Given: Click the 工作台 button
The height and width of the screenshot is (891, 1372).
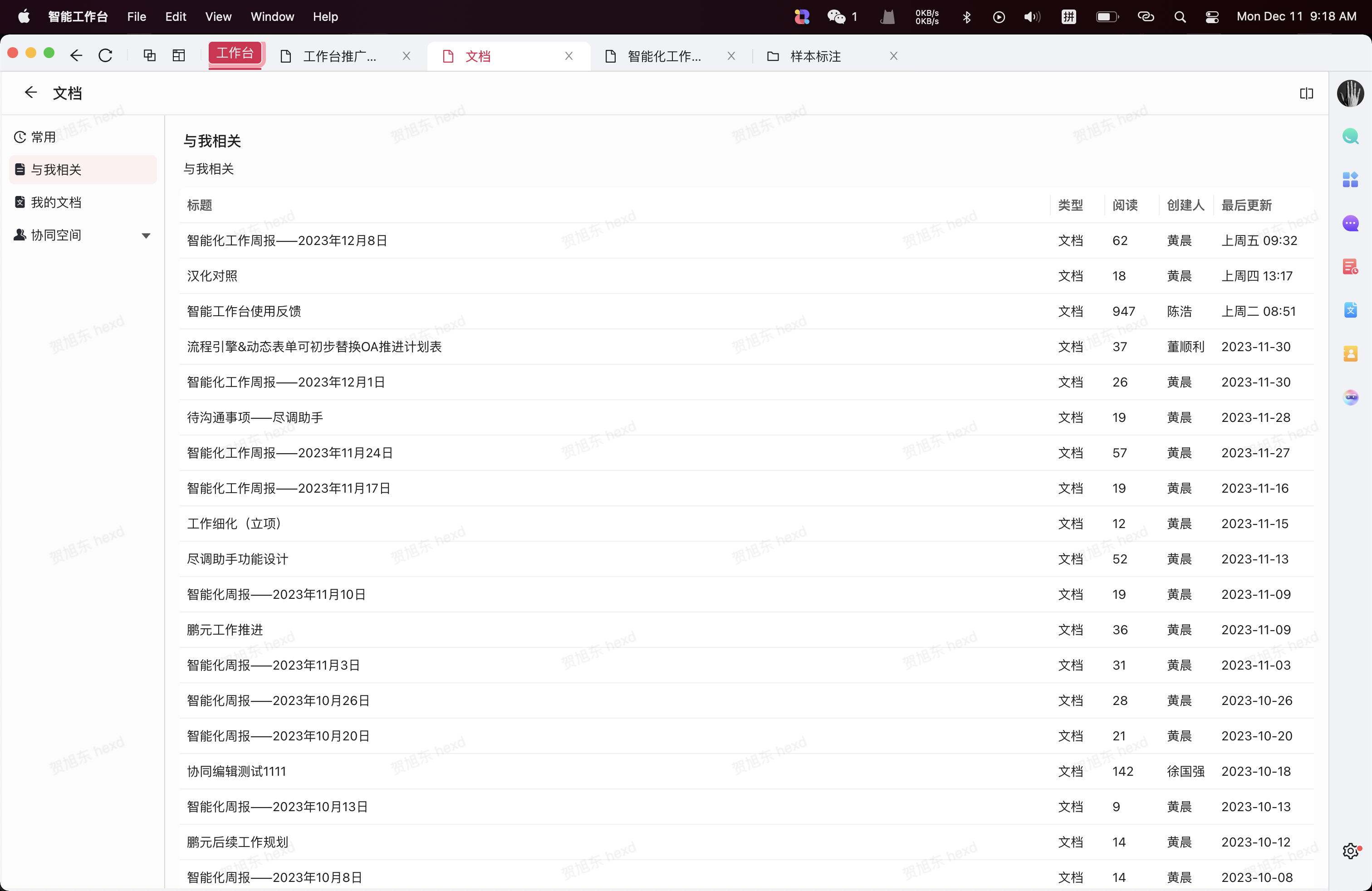Looking at the screenshot, I should pyautogui.click(x=235, y=54).
